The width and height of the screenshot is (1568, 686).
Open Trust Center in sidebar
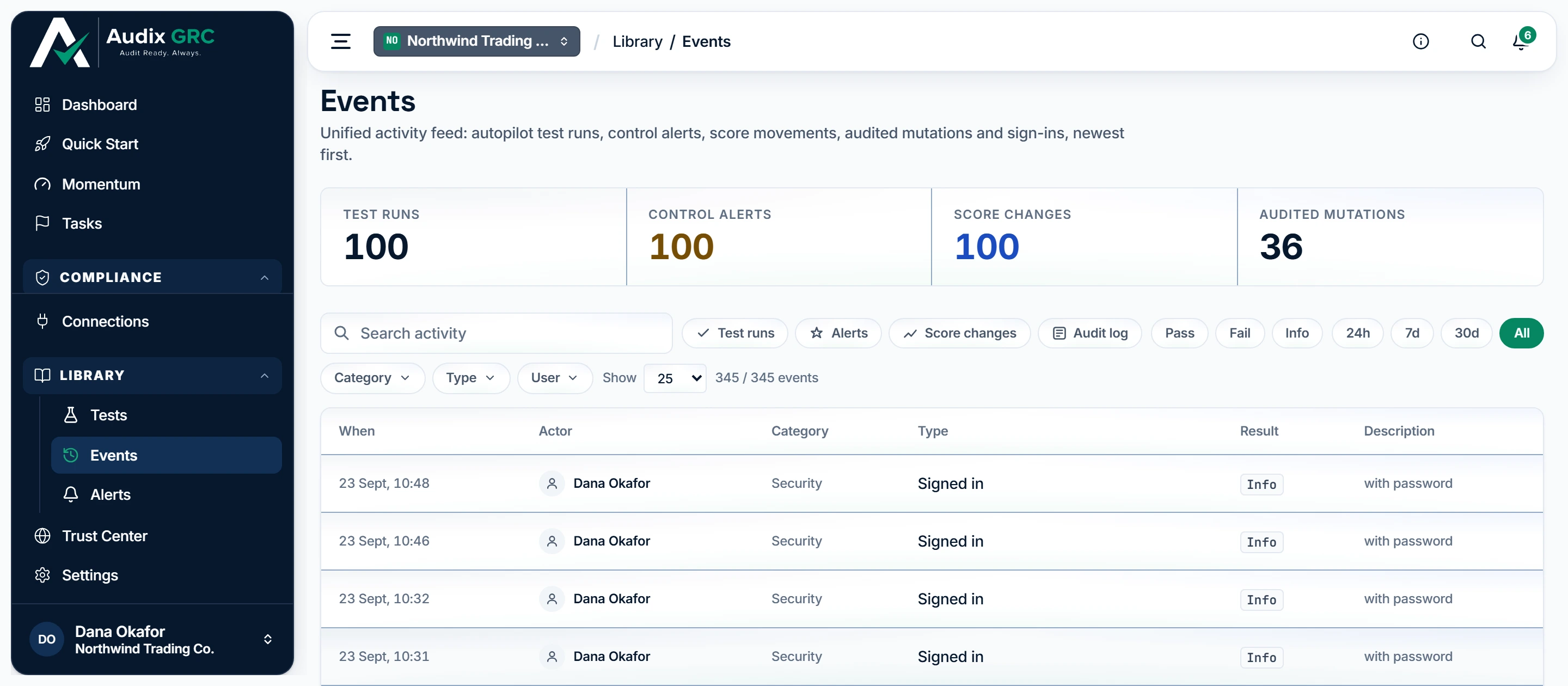152,536
